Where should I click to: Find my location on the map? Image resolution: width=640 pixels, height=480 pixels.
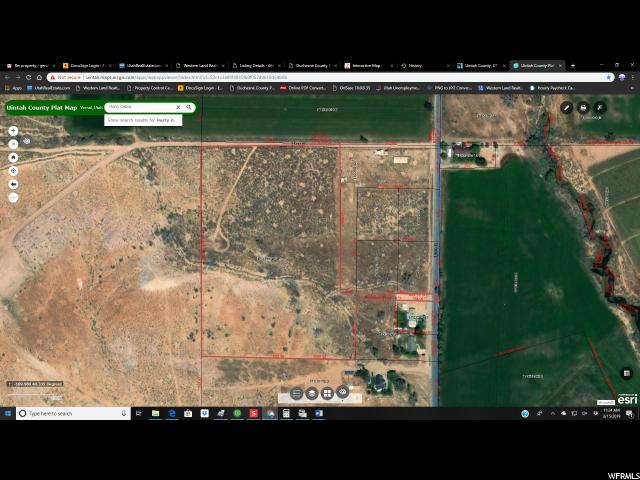[13, 171]
